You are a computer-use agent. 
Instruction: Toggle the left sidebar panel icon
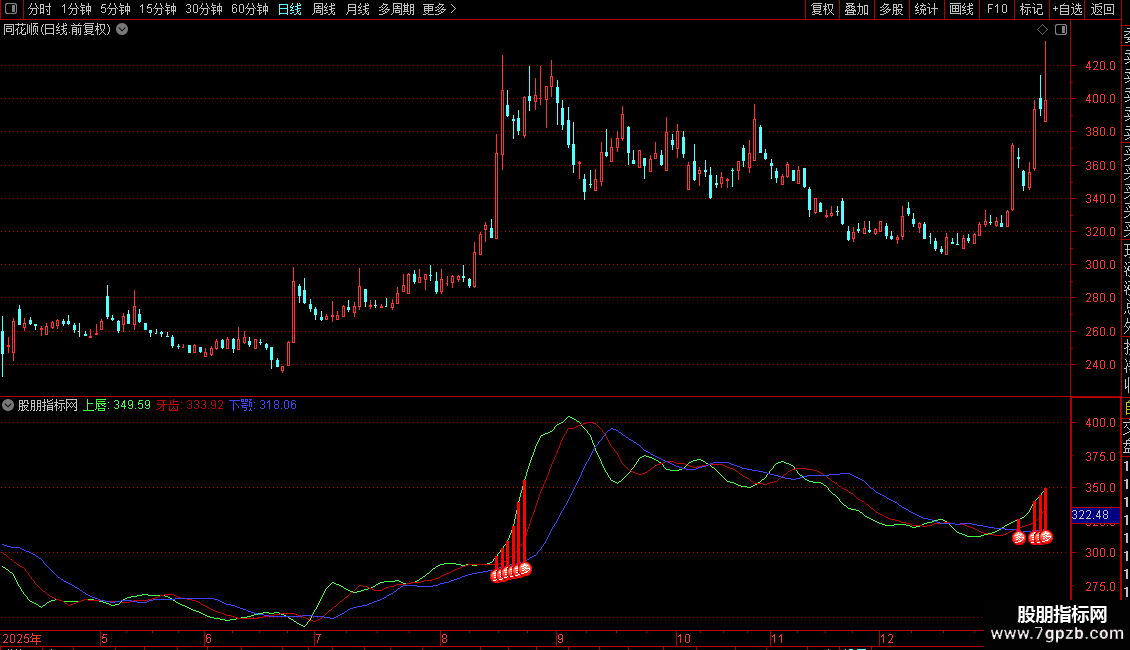[11, 9]
